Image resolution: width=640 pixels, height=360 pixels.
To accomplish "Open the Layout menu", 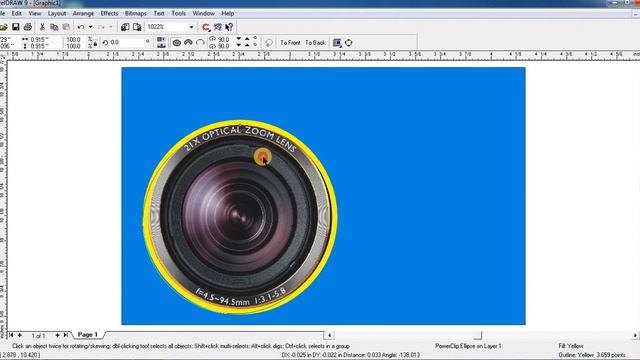I will point(57,13).
